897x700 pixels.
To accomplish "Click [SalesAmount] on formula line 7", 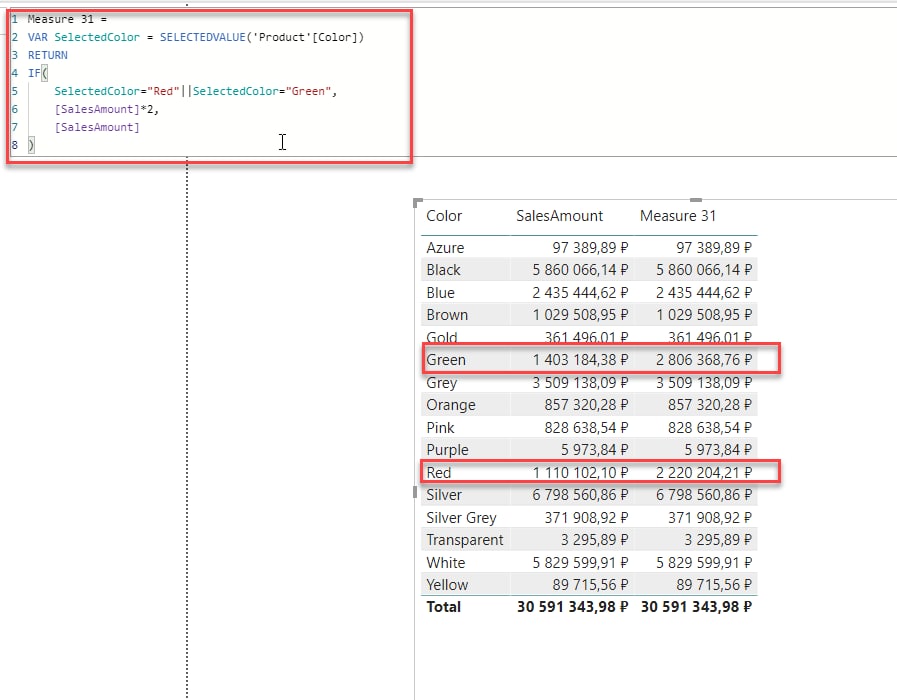I will click(97, 128).
